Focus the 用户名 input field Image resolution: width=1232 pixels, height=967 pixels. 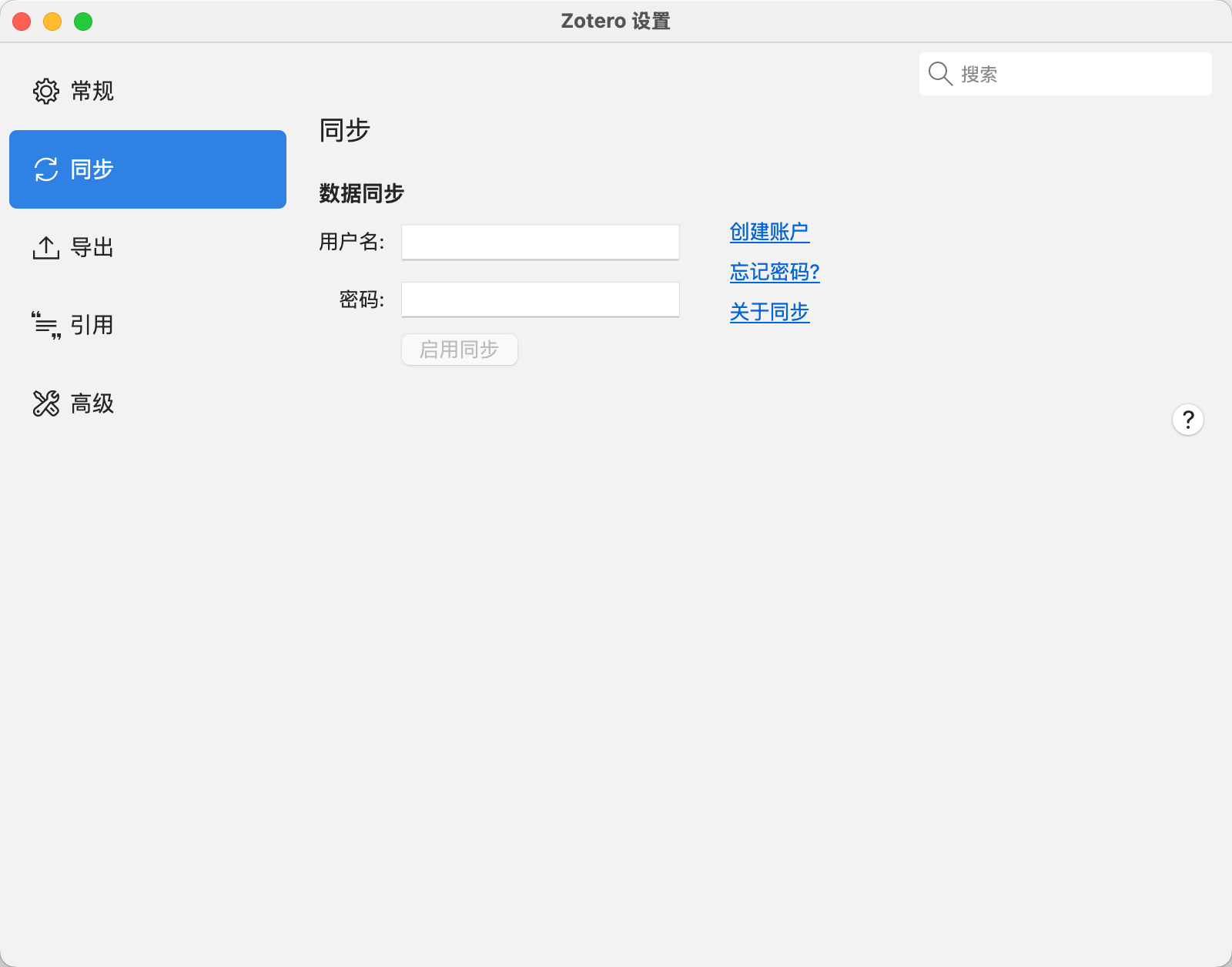coord(541,243)
